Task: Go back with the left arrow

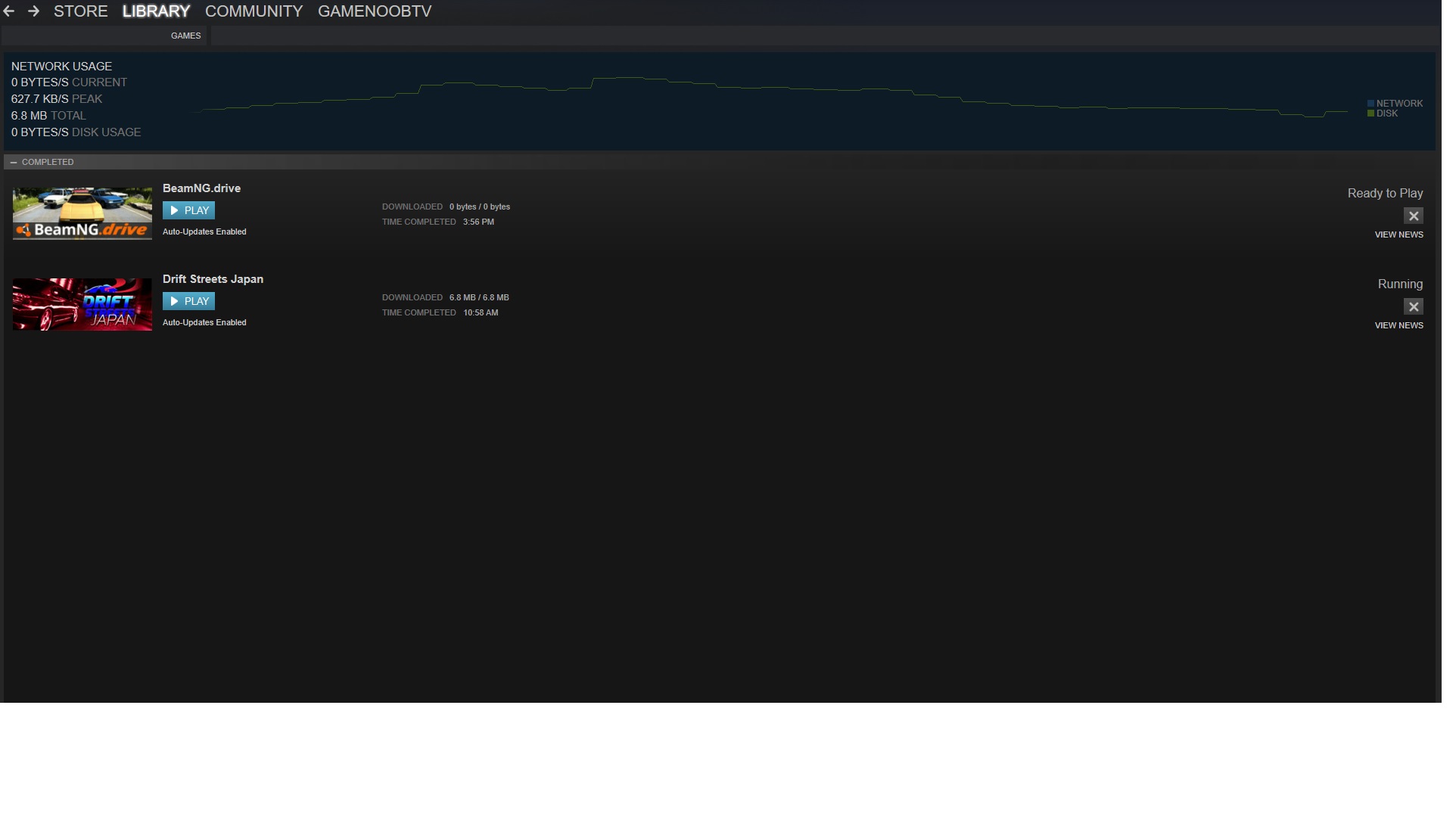Action: [9, 11]
